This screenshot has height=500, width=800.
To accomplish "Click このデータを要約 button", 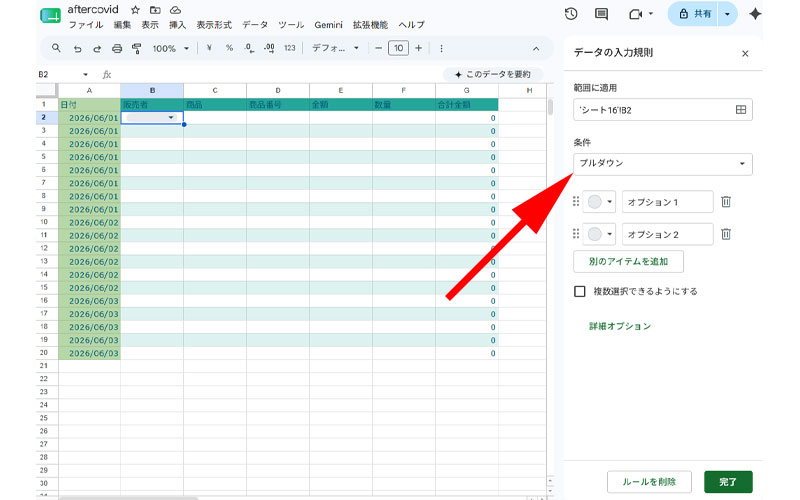I will point(493,74).
